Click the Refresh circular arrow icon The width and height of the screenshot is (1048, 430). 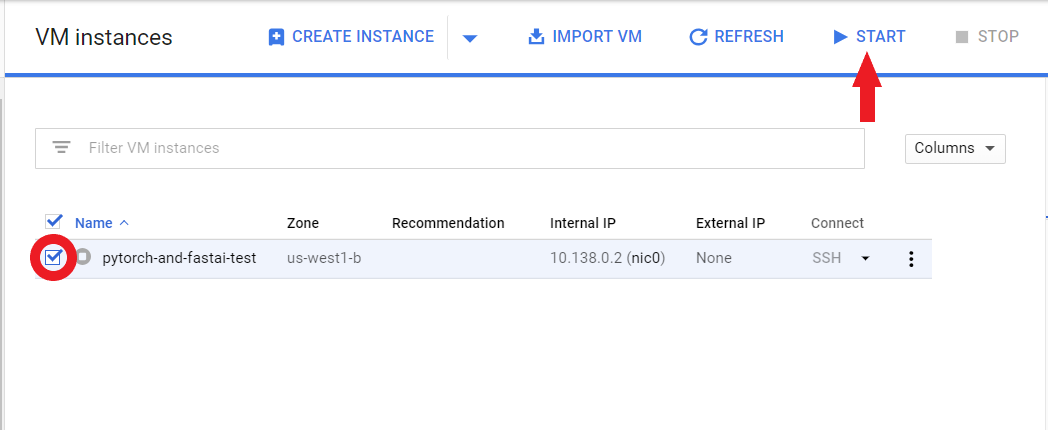pyautogui.click(x=698, y=37)
